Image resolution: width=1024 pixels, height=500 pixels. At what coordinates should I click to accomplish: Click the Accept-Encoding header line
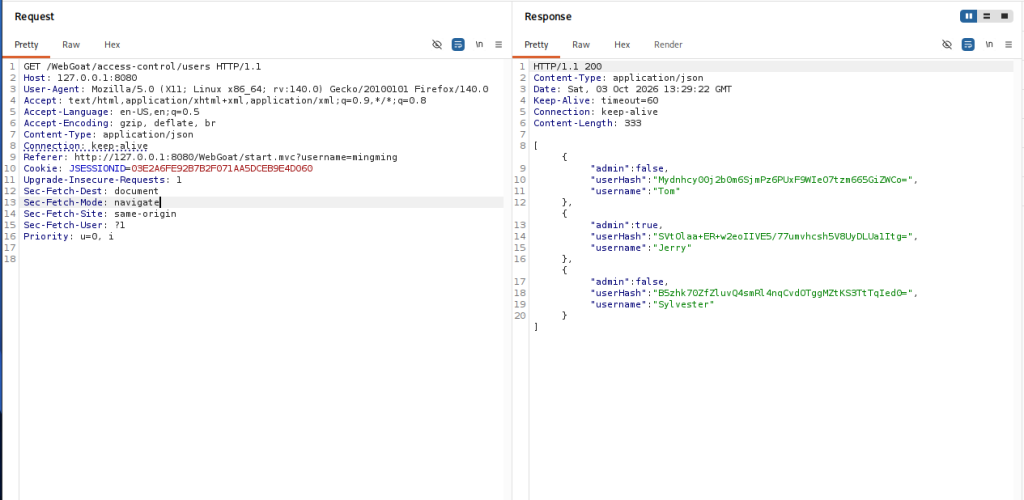120,123
